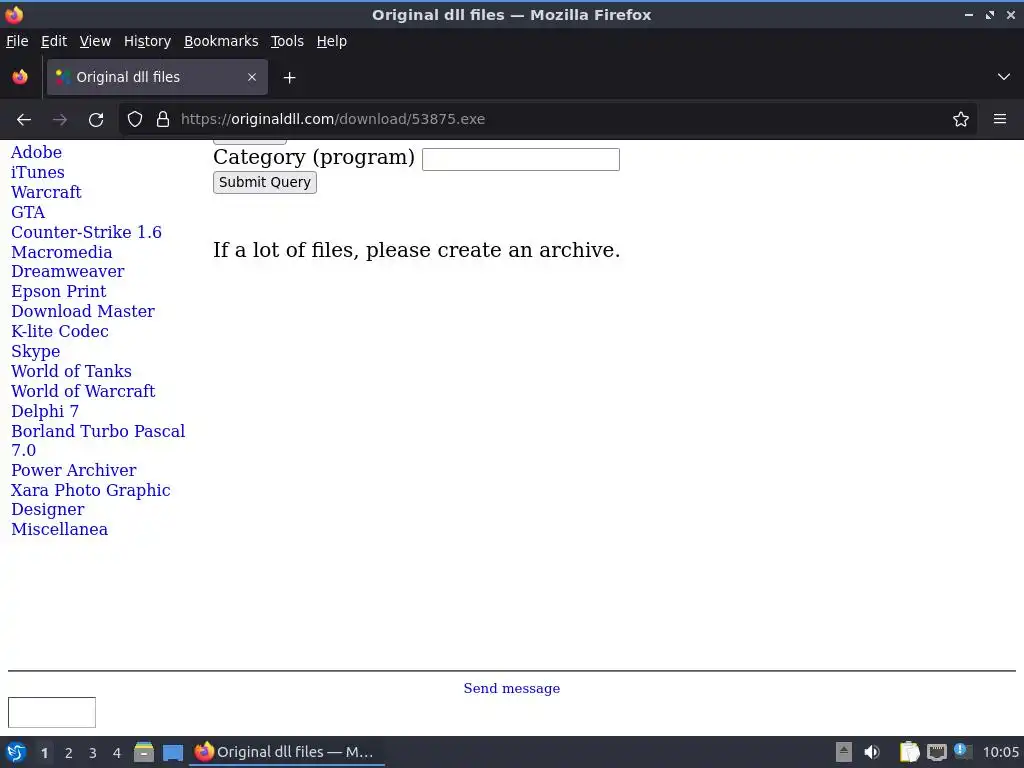Click the taskbar clock showing 10:05
Viewport: 1024px width, 768px height.
1000,752
